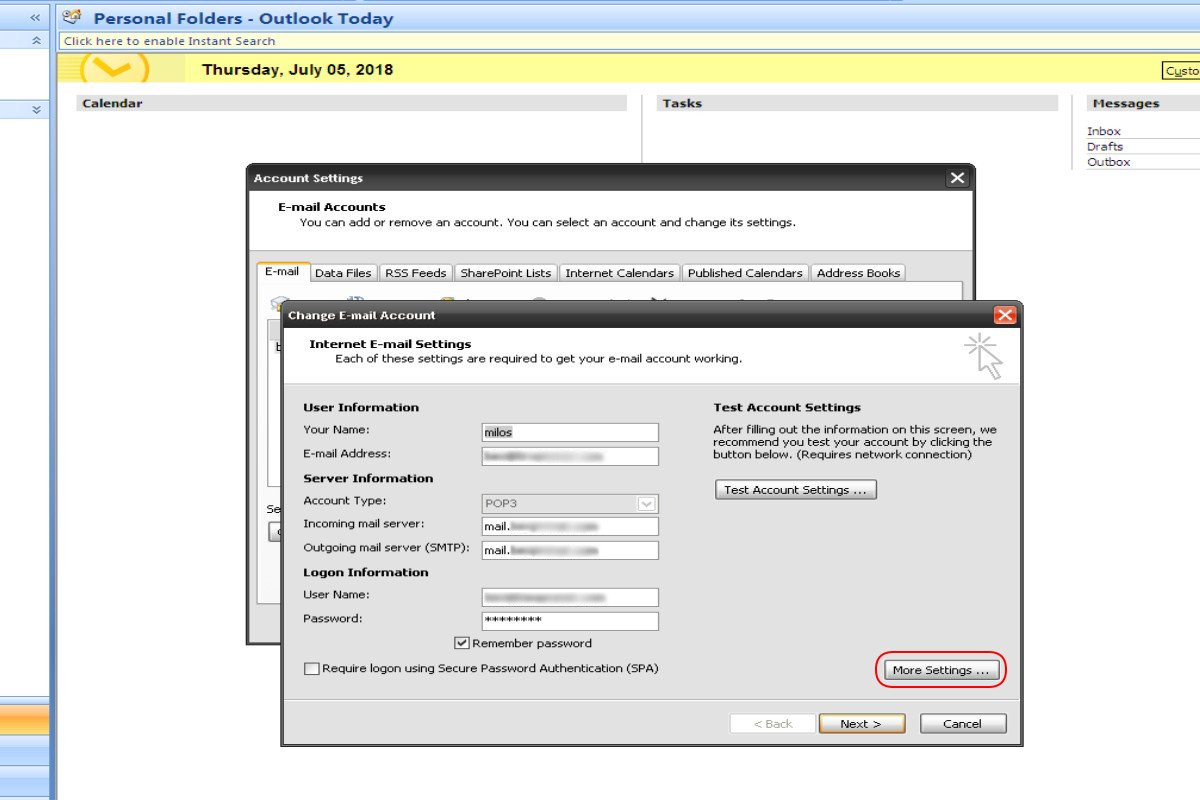Click the Logon Information label
Screen dimensions: 1200x800
[366, 572]
